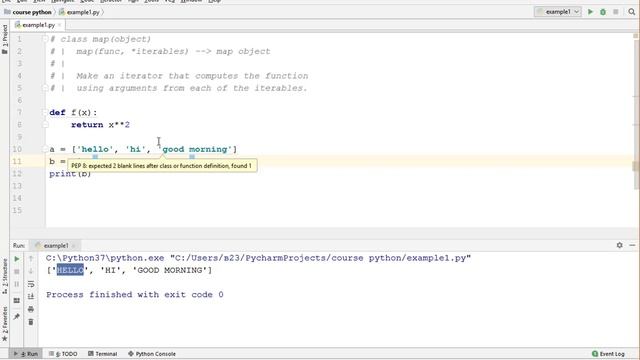Open the Event Log
Viewport: 640px width, 360px height.
pos(608,354)
